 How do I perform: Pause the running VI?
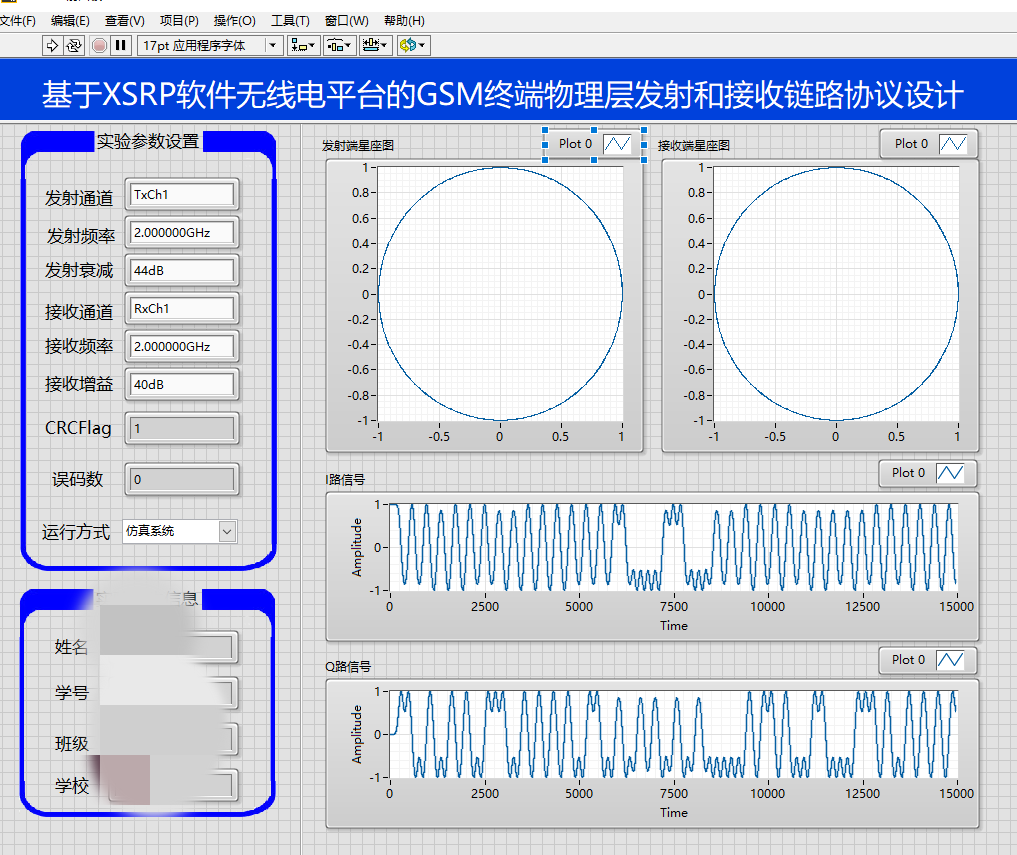pos(121,45)
